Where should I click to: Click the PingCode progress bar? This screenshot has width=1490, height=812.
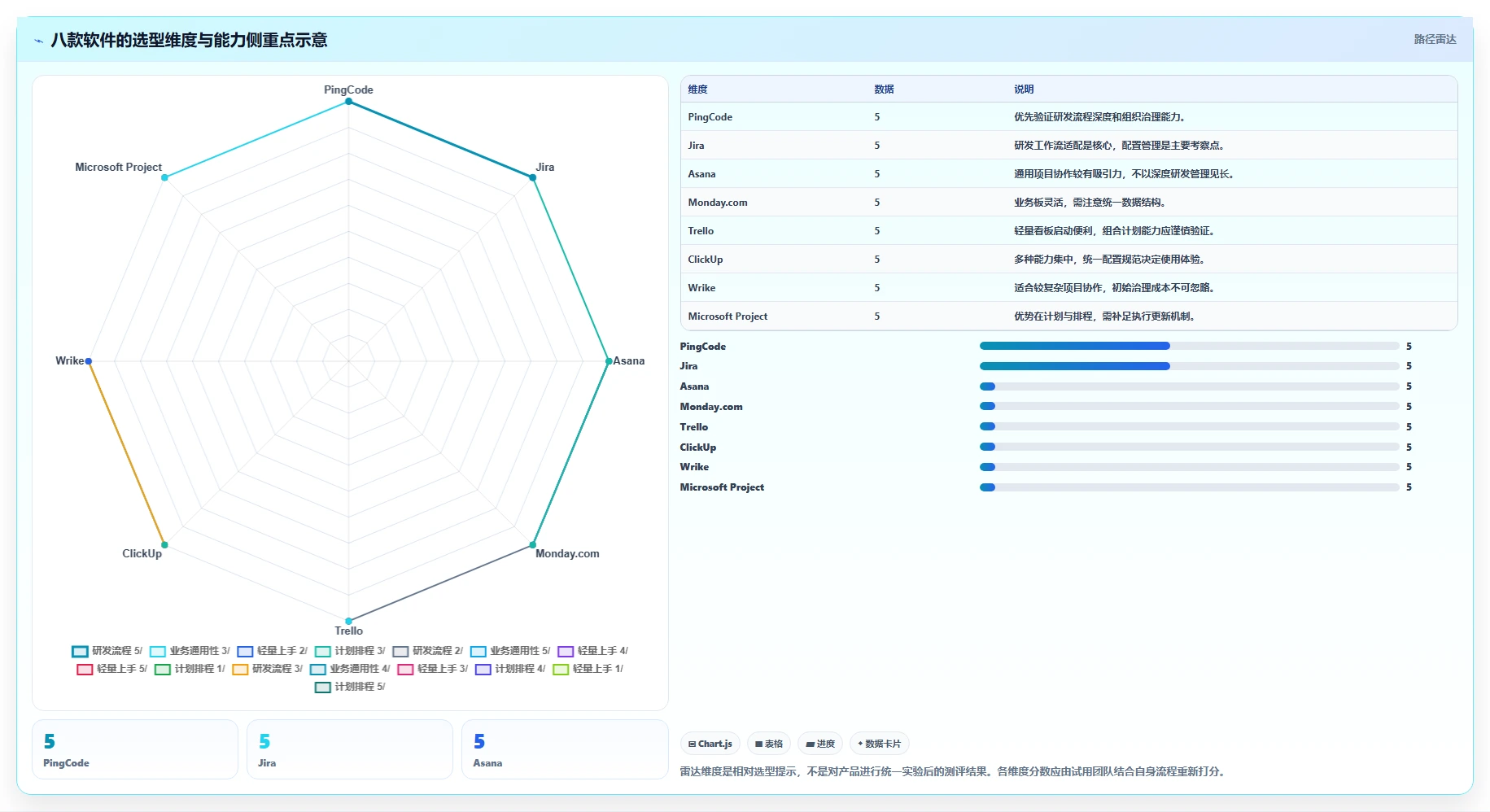tap(1189, 346)
